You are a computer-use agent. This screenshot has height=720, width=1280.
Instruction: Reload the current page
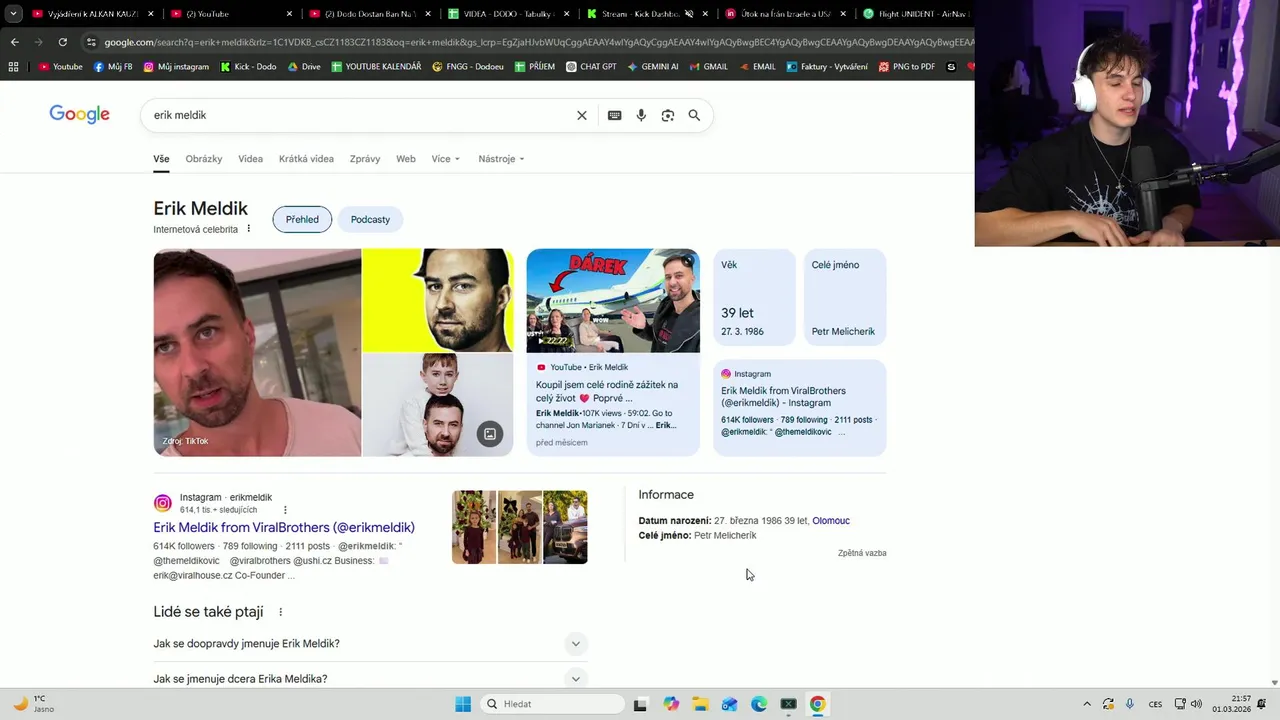coord(62,42)
